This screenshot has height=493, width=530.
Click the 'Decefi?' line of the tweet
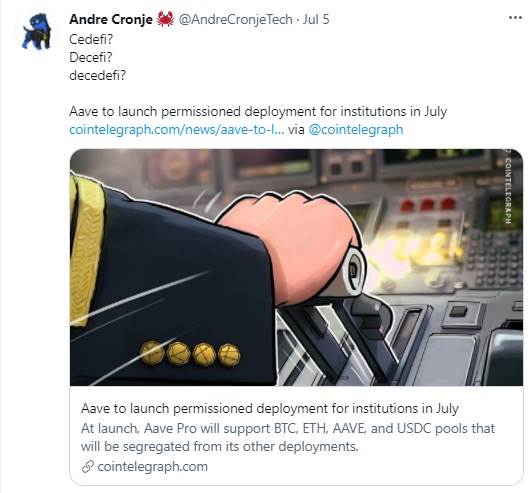[x=91, y=57]
